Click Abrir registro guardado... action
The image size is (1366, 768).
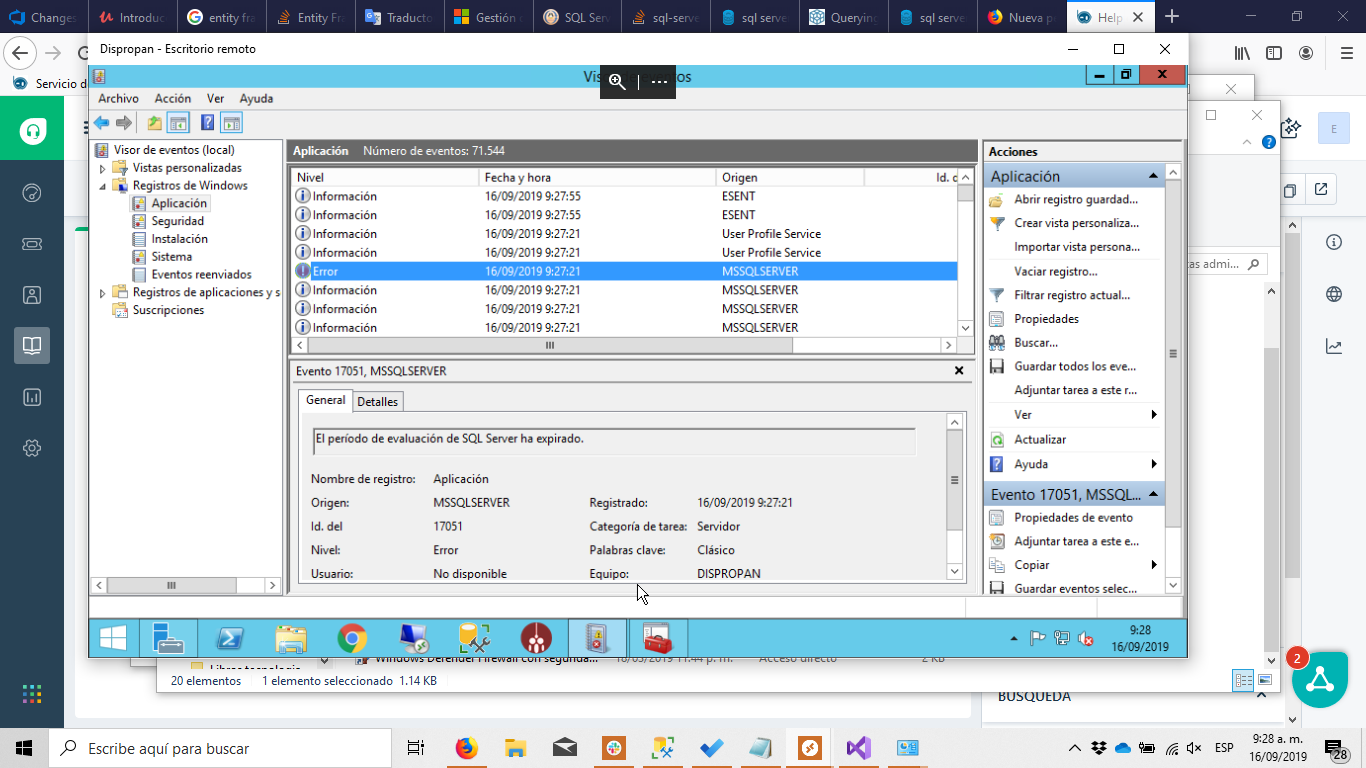(1076, 200)
